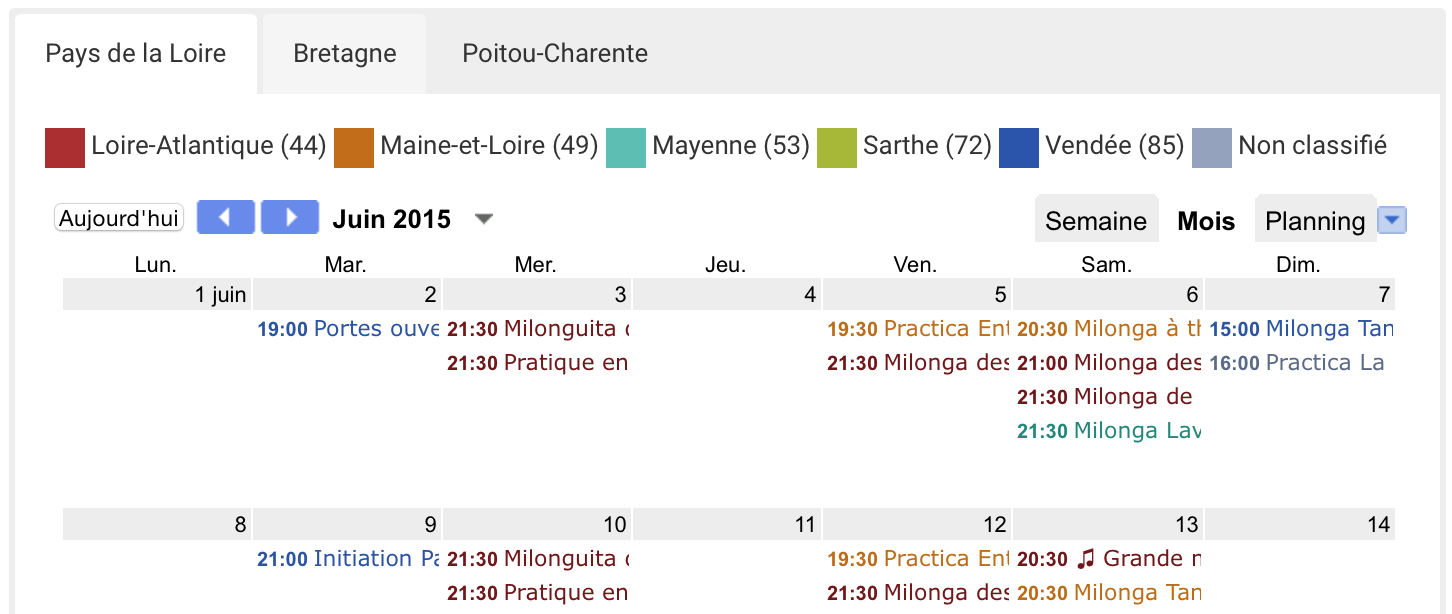Toggle Sarthe green swatch filter

pos(837,147)
